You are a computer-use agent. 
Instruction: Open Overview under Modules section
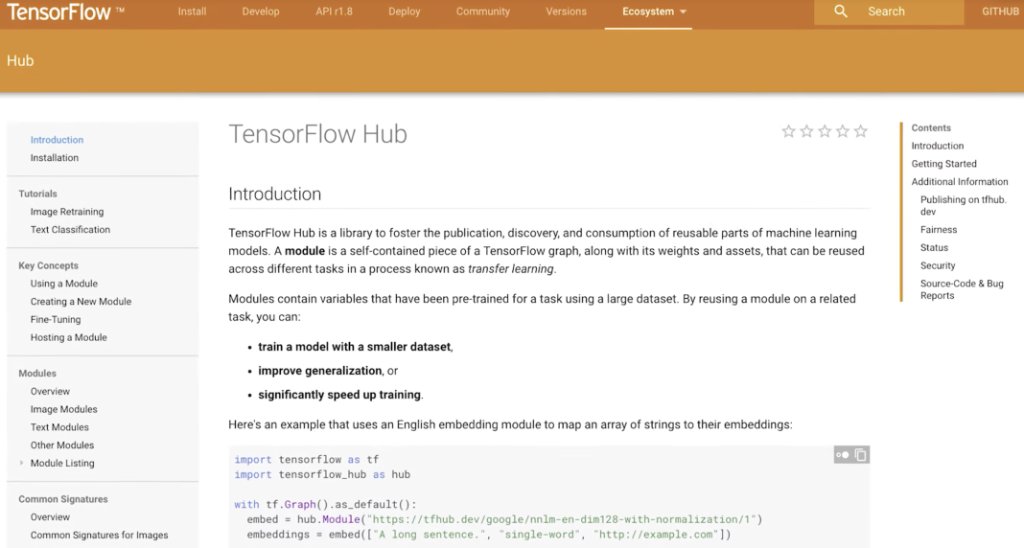[x=50, y=391]
